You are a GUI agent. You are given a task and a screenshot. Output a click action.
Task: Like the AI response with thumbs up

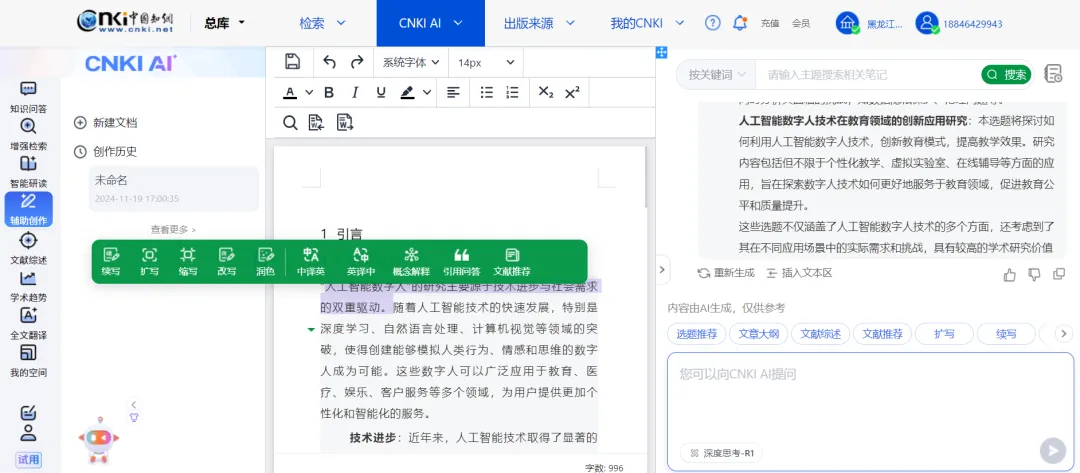click(1010, 275)
